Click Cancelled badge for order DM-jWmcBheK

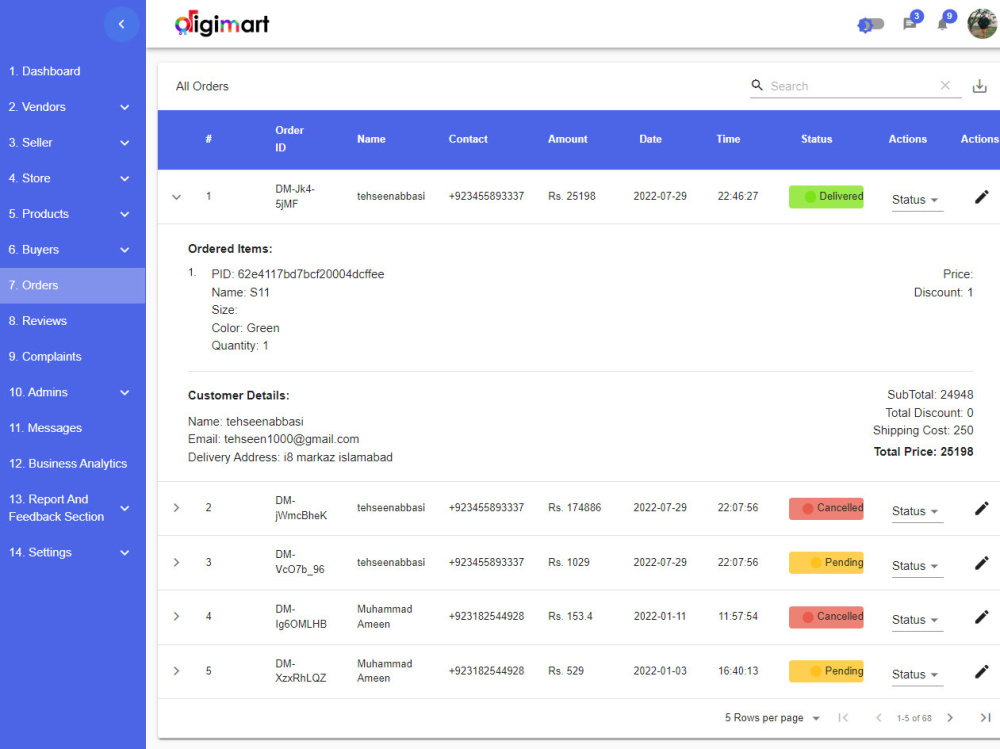tap(826, 508)
